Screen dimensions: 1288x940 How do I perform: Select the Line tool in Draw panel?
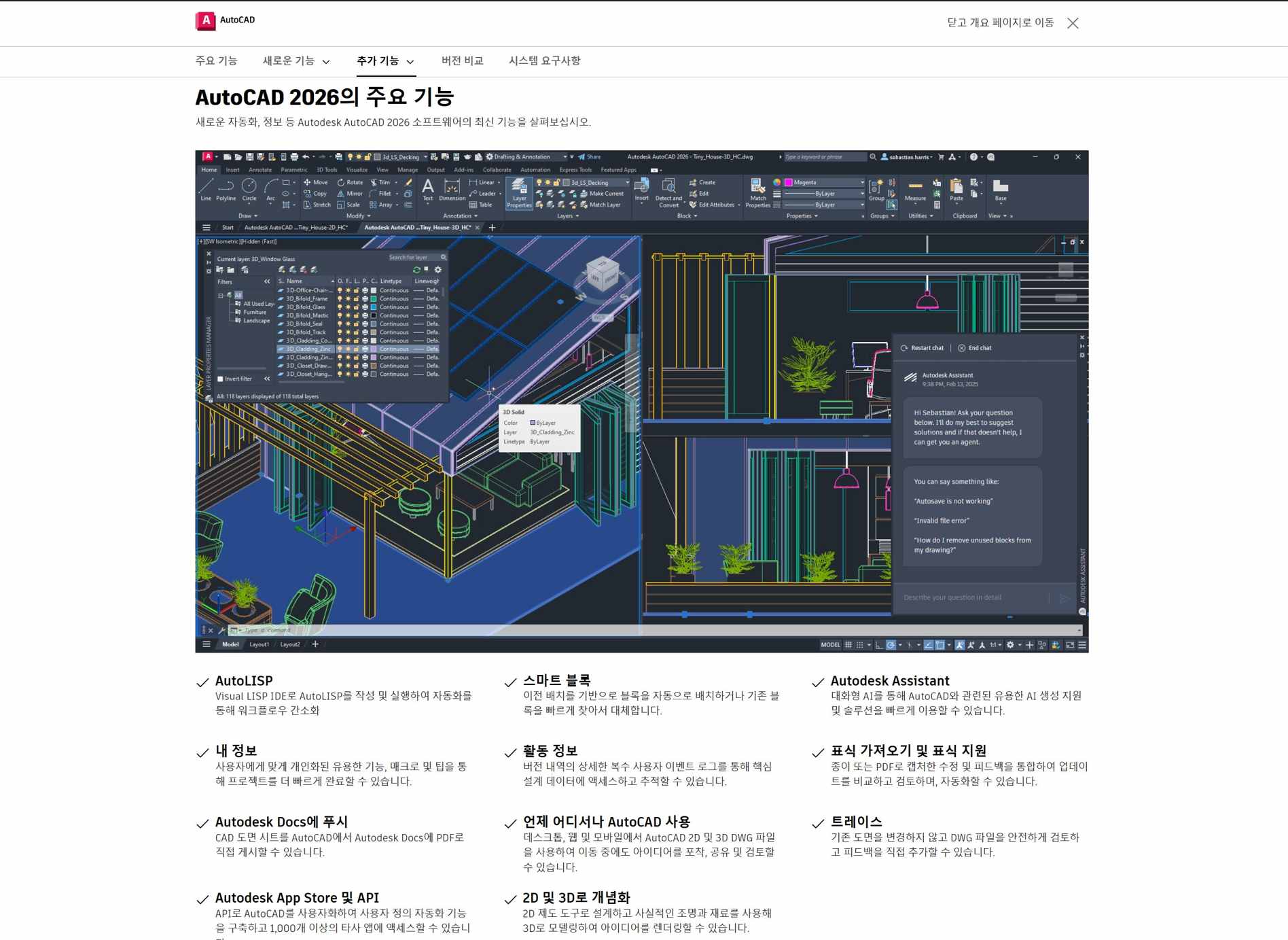206,189
